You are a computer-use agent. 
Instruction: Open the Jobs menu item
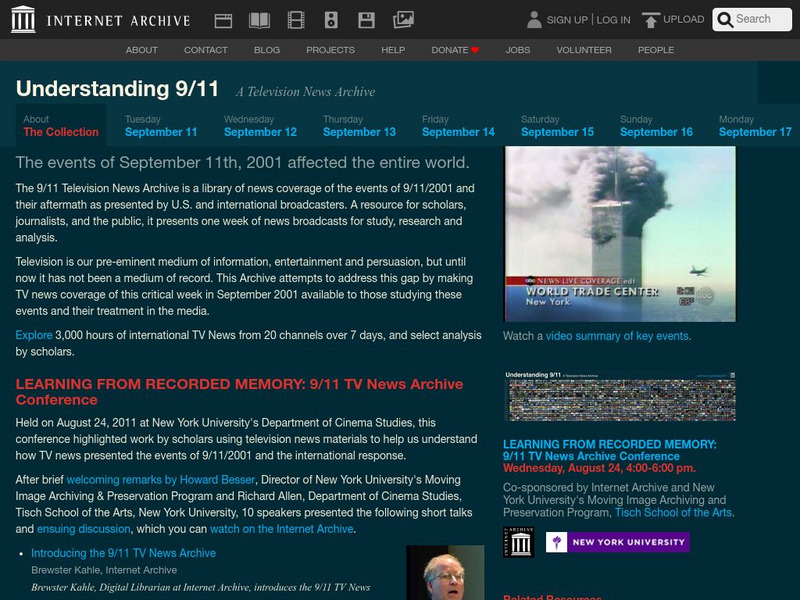517,50
